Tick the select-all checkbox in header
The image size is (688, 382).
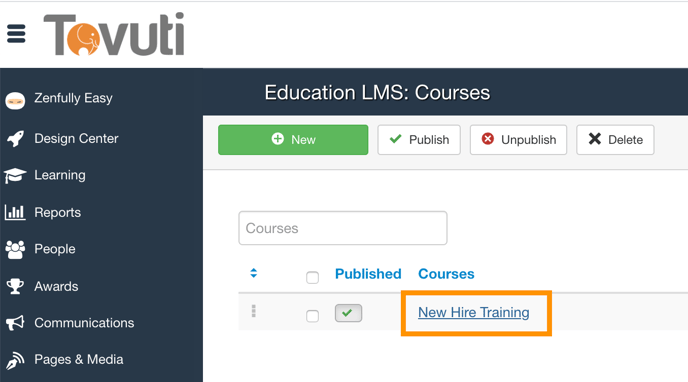(x=312, y=277)
